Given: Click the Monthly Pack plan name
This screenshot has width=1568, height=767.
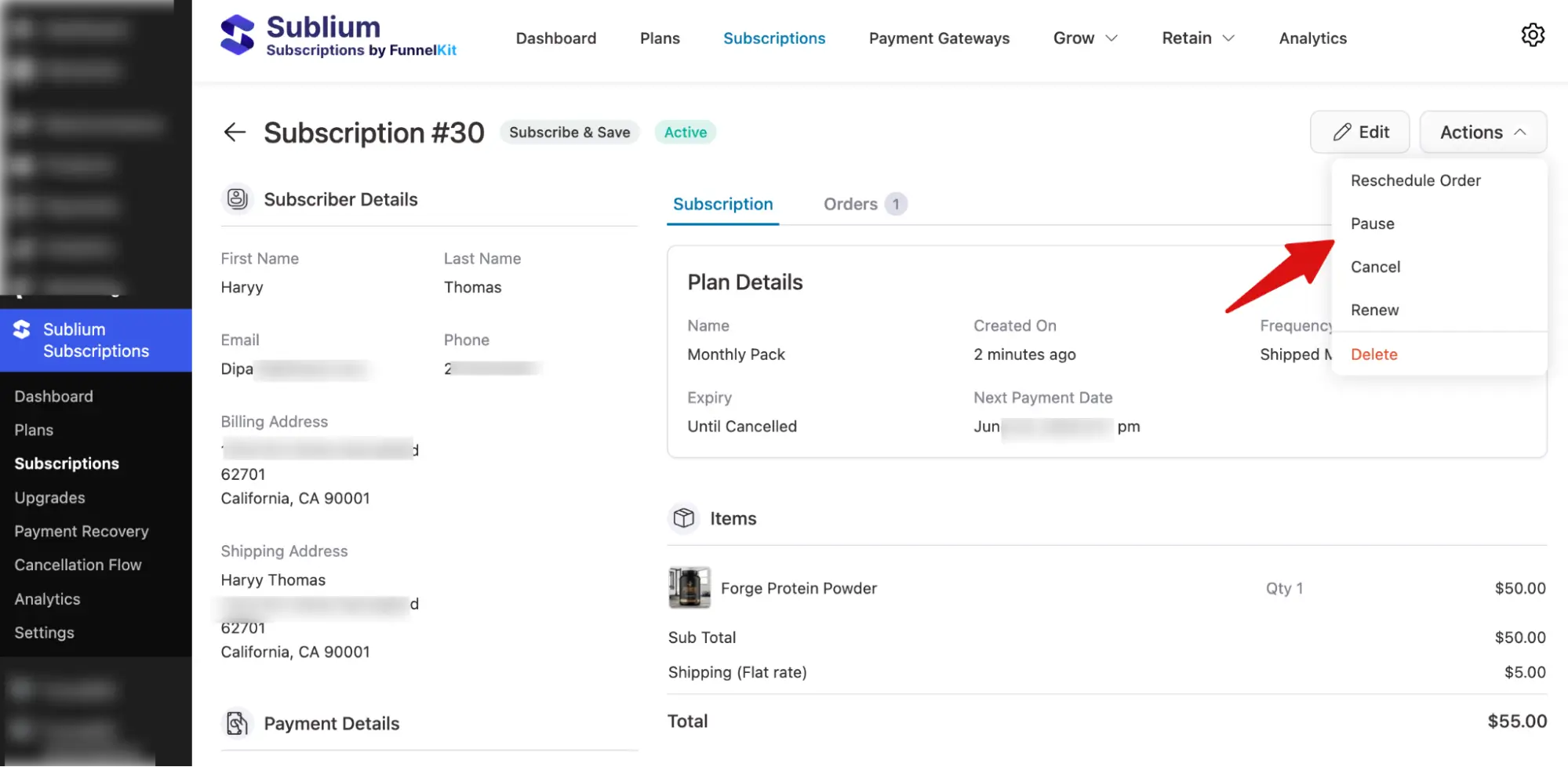Looking at the screenshot, I should click(736, 354).
